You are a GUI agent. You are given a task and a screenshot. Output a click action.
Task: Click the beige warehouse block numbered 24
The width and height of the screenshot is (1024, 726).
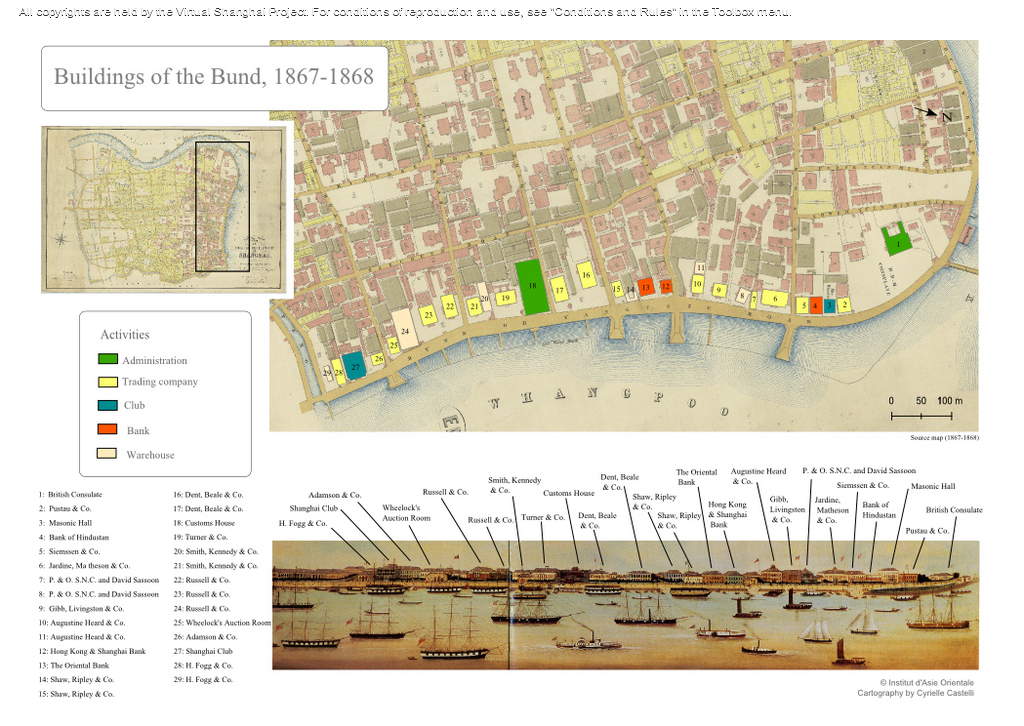(404, 328)
